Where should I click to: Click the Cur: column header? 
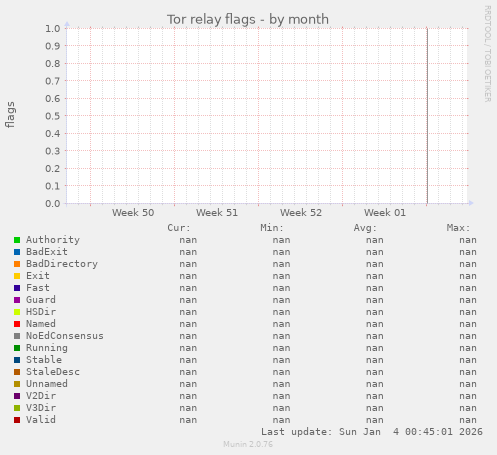179,228
